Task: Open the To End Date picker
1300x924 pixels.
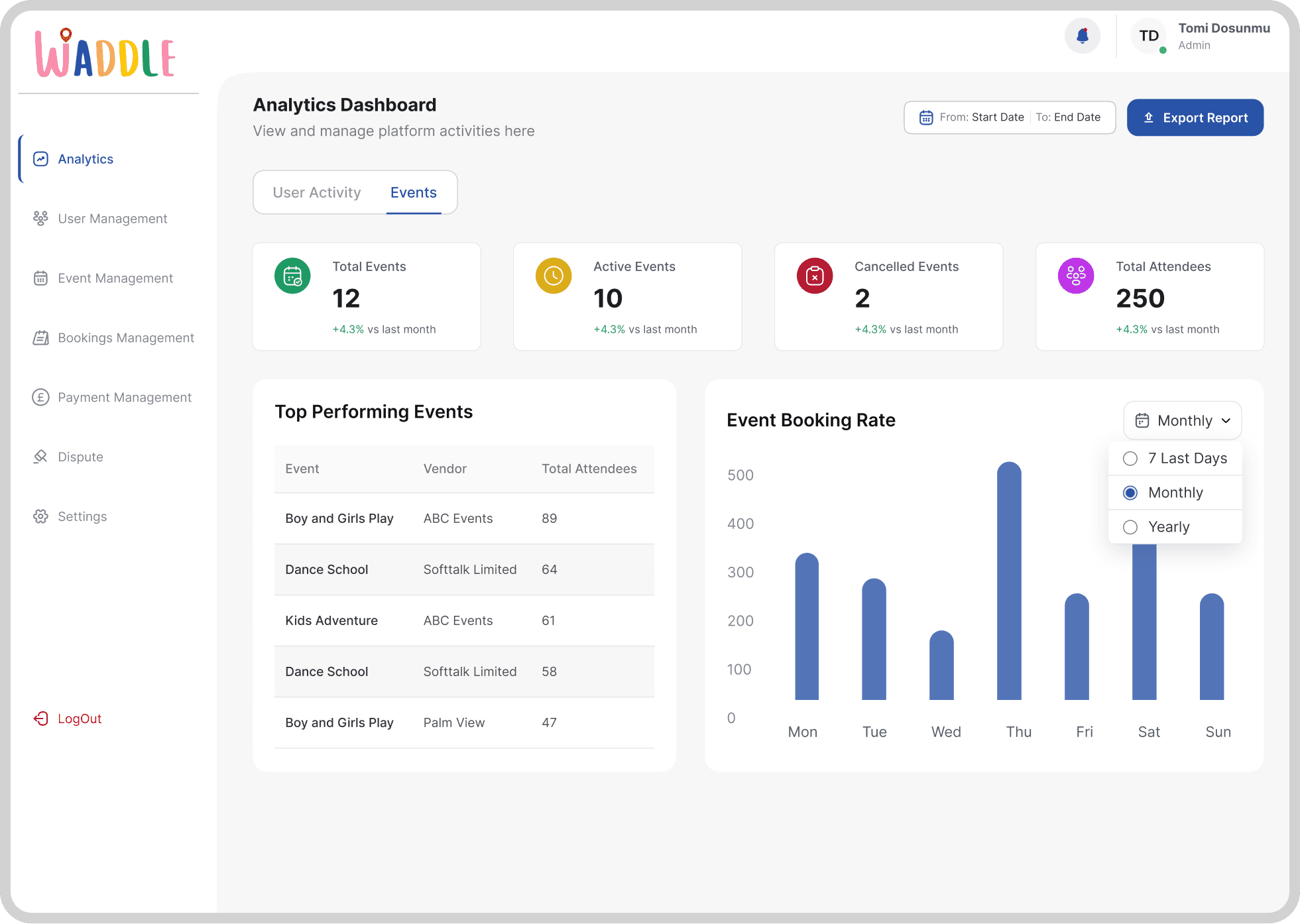Action: point(1068,117)
